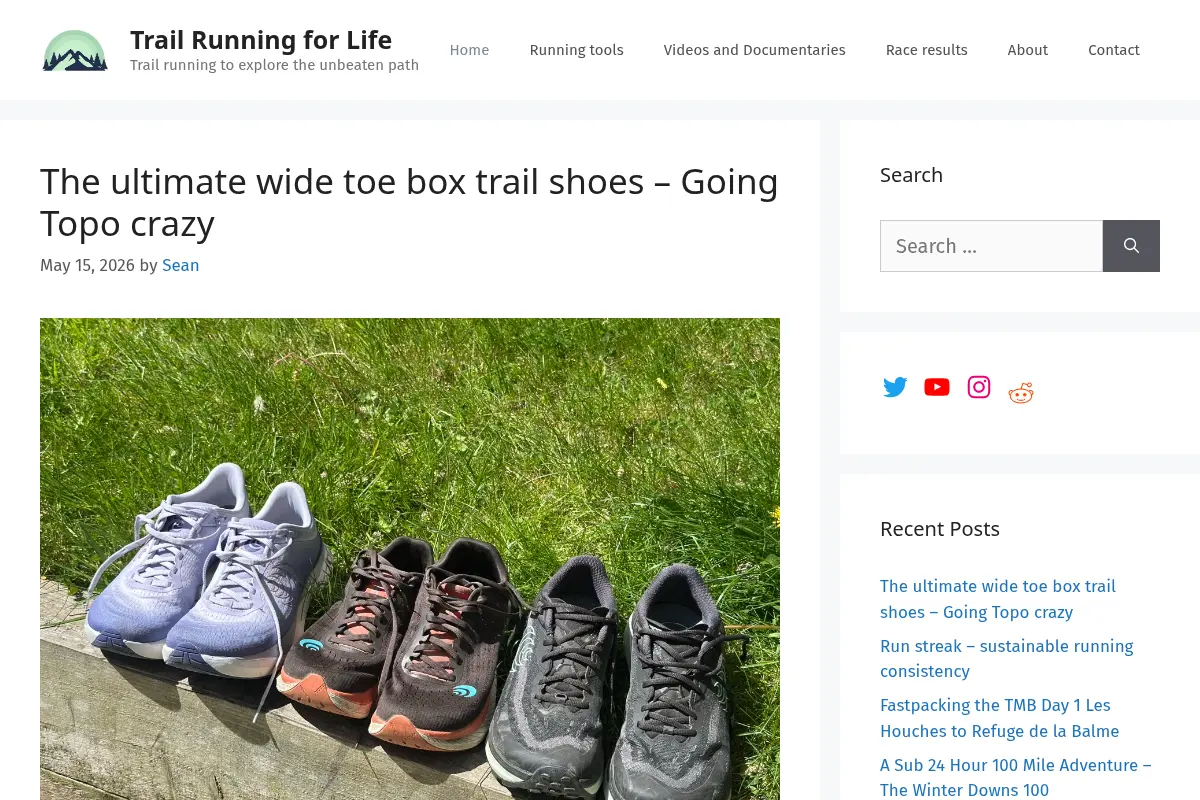
Task: Open recent post Run streak sustainable running consistency
Action: click(x=1006, y=658)
